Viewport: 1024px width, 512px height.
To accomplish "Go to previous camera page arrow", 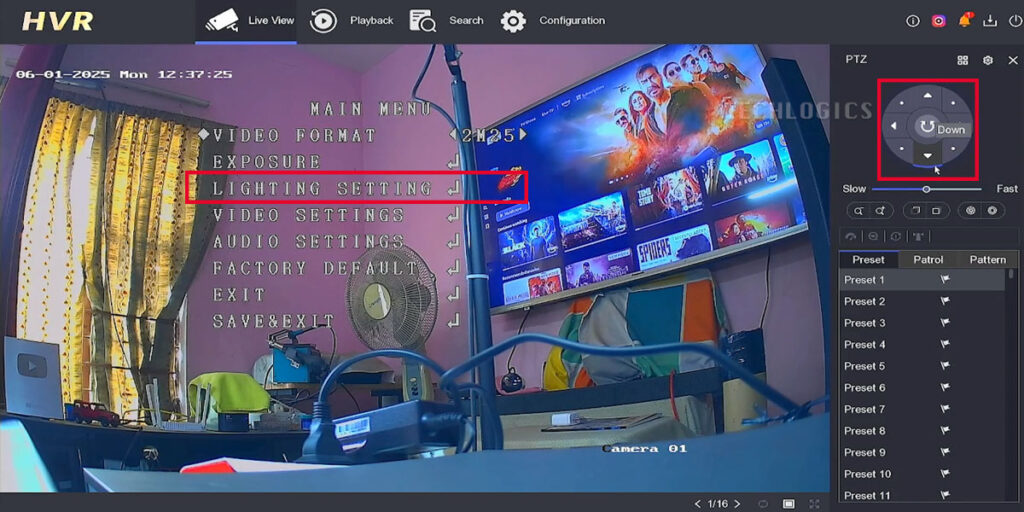I will 697,503.
